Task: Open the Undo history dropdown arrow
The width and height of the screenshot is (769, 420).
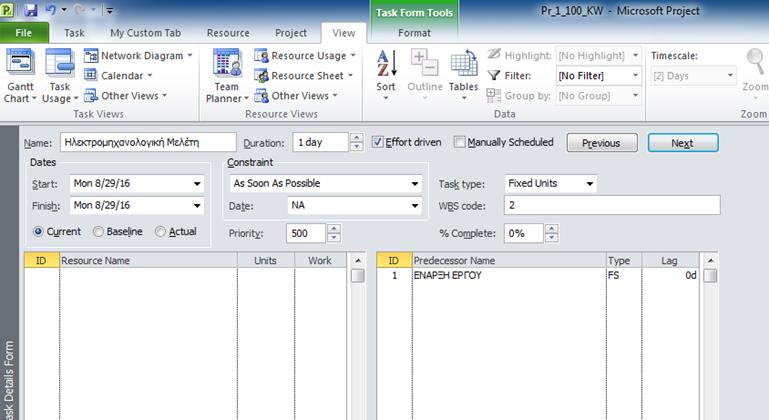Action: tap(64, 10)
